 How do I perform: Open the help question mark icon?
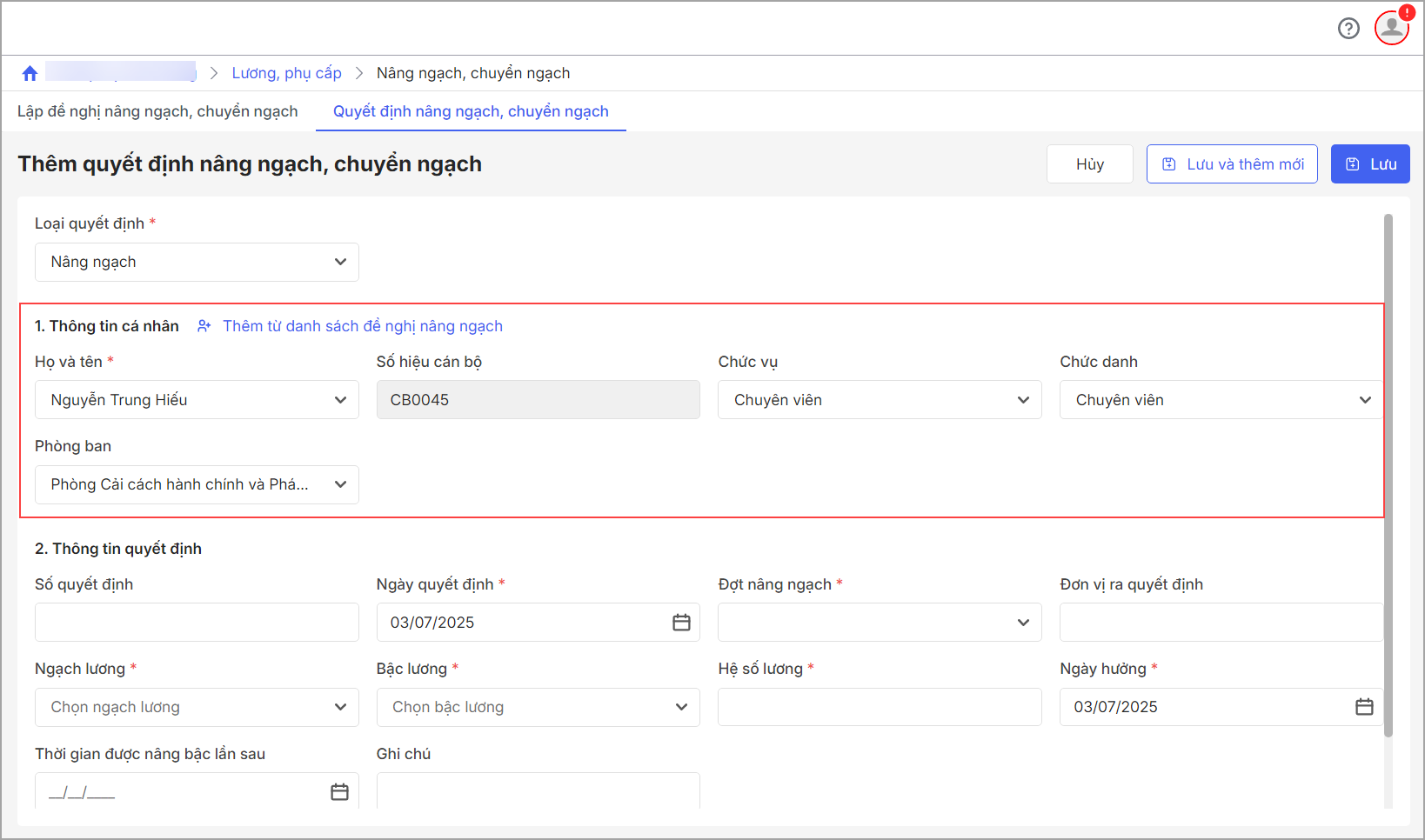(1348, 29)
